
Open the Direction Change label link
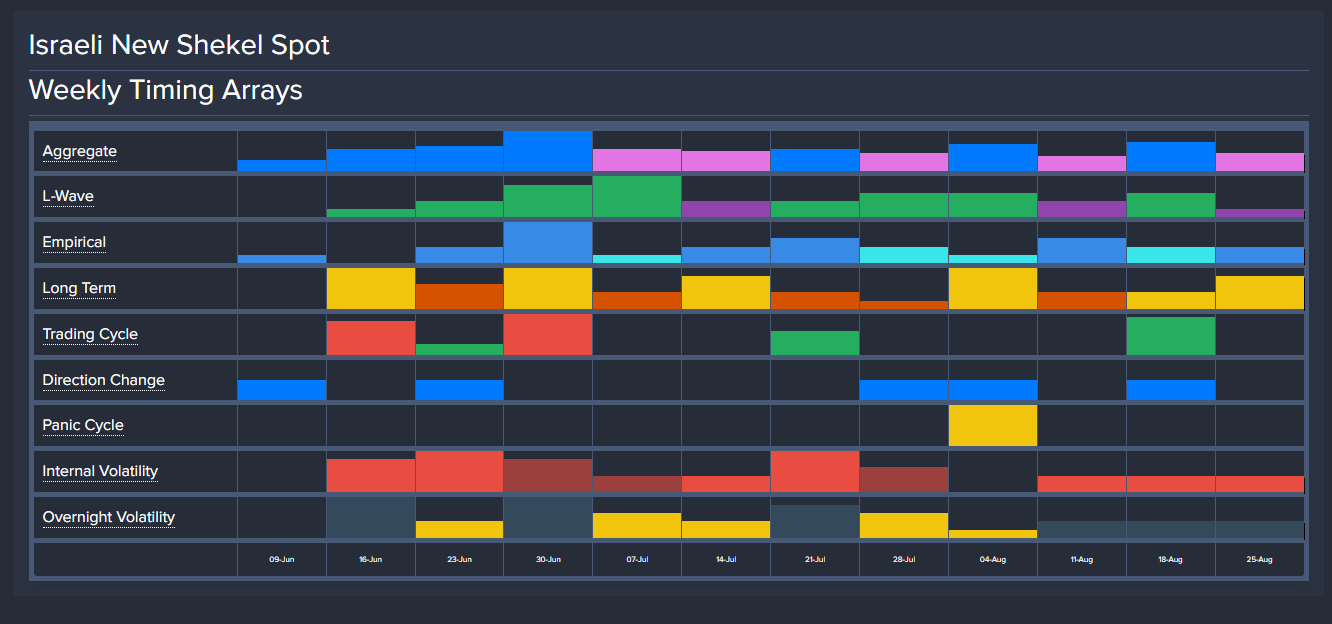click(103, 381)
